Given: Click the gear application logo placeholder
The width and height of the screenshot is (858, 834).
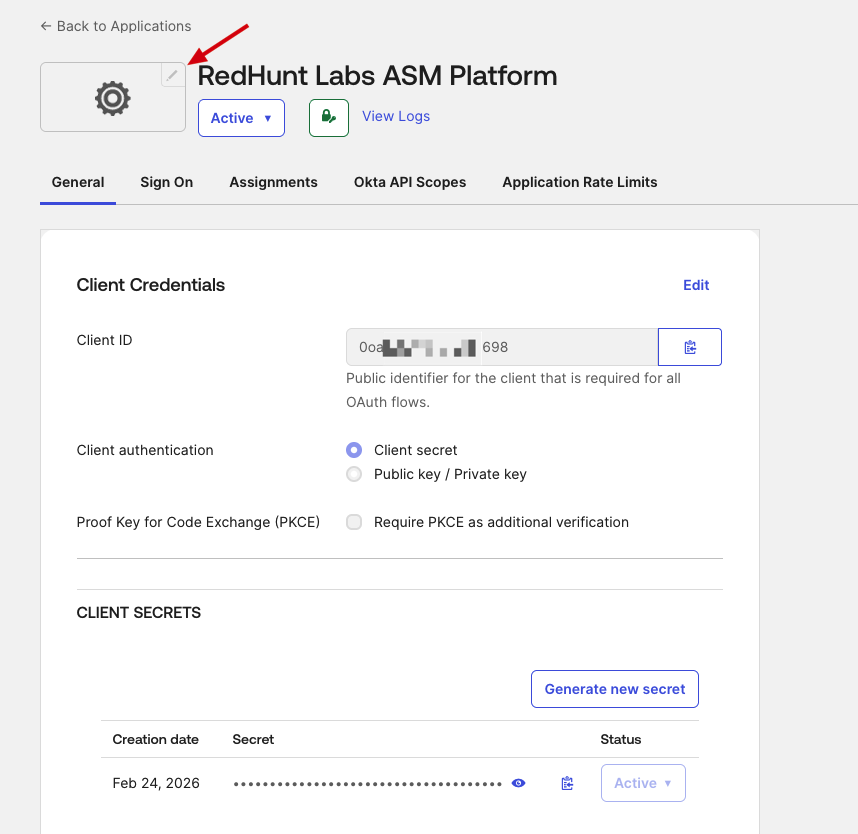Looking at the screenshot, I should point(112,98).
